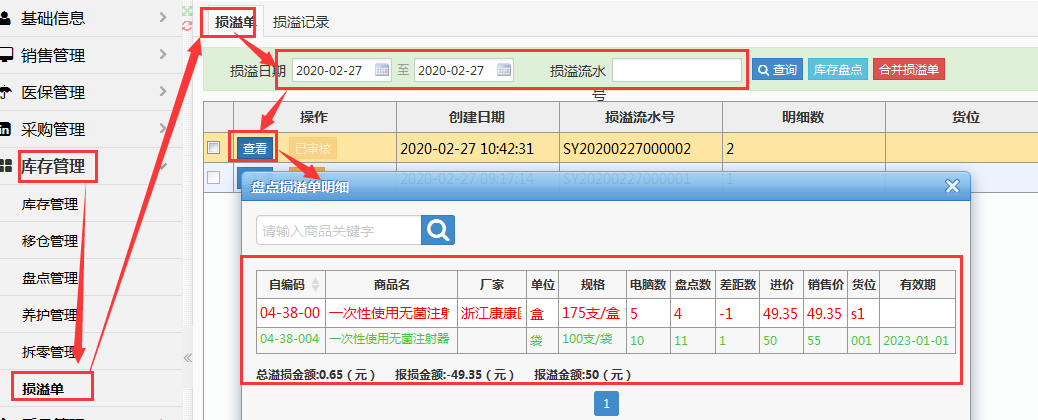
Task: Sort by 自编码 column sort arrows
Action: coord(315,285)
